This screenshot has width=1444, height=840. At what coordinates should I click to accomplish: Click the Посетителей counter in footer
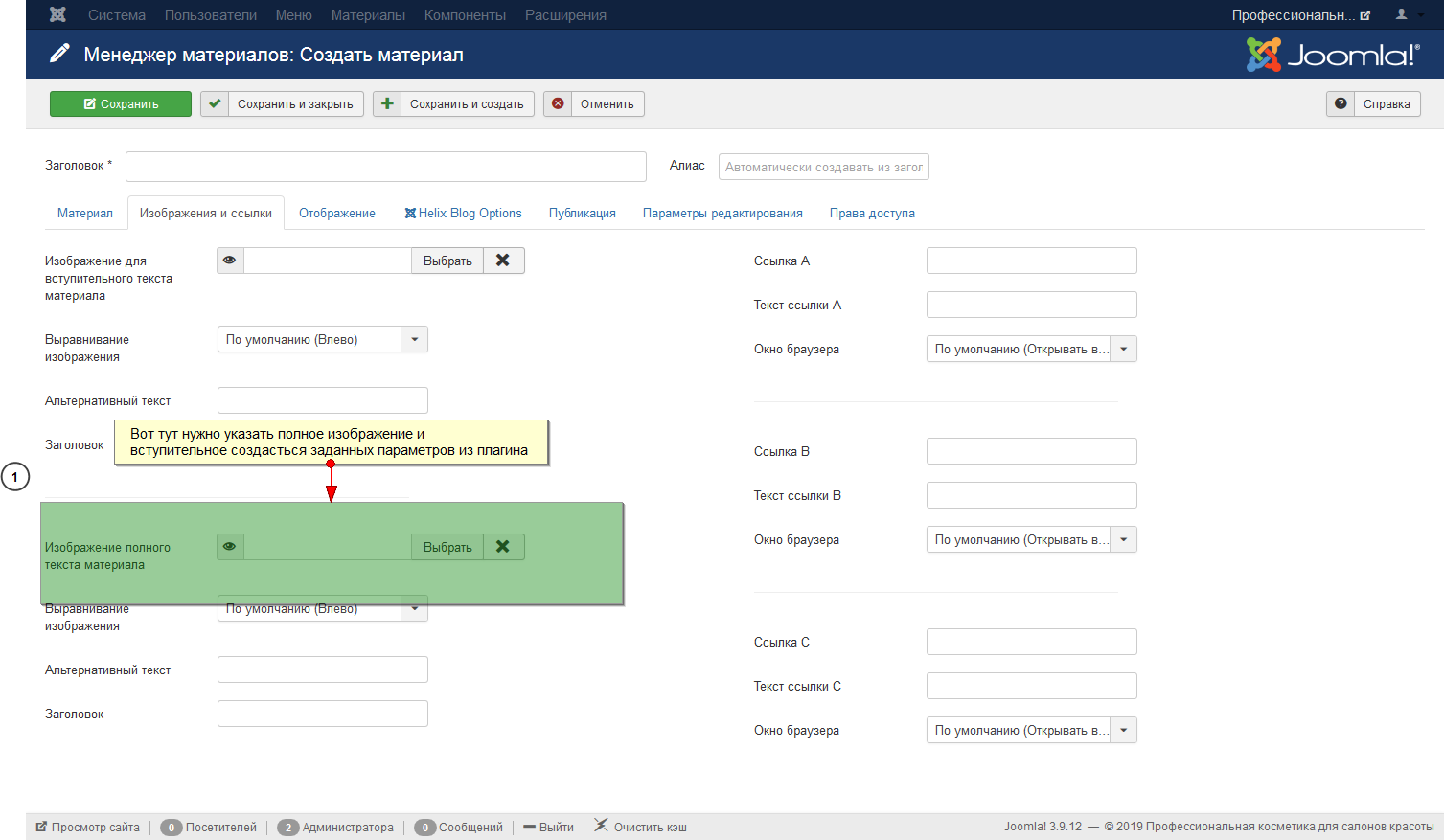coord(209,828)
